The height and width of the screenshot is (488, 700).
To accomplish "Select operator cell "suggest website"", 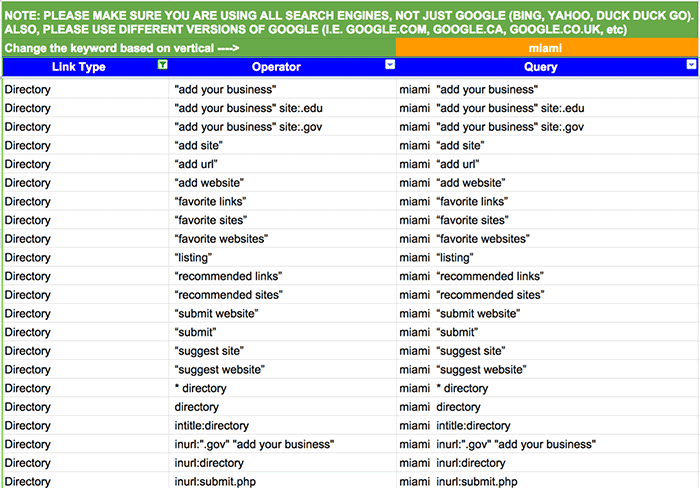I will 283,370.
